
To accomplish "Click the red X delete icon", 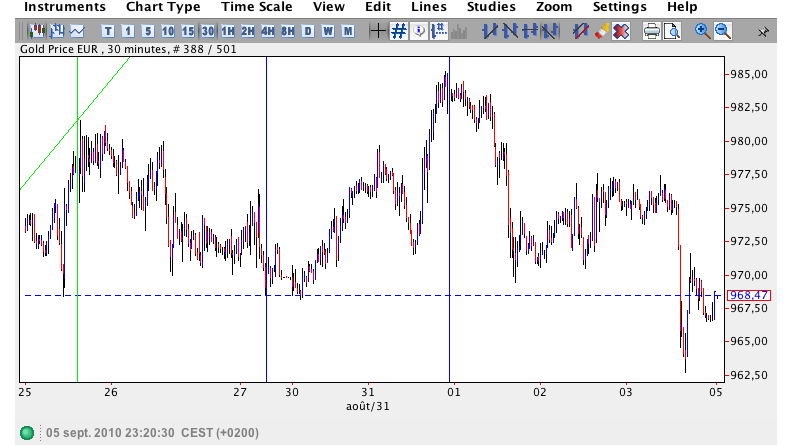I will coord(620,31).
